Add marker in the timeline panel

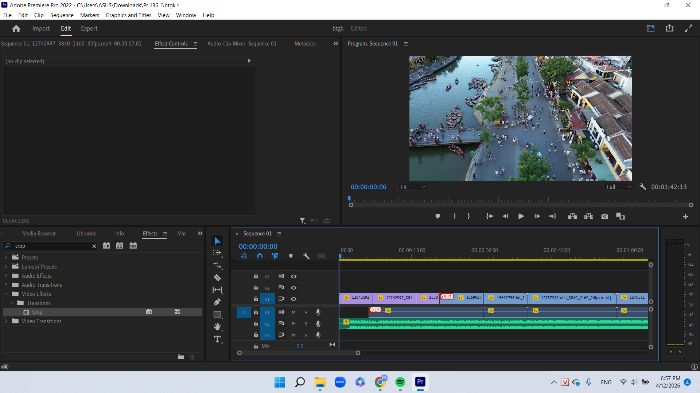pyautogui.click(x=291, y=256)
